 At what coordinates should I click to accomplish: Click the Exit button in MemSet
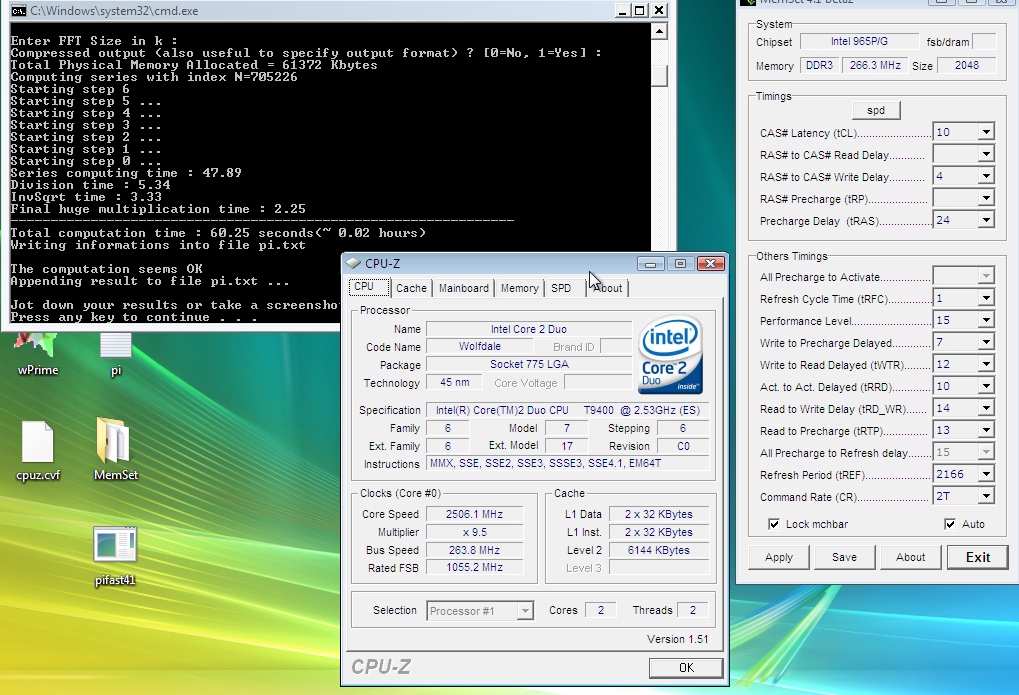pos(978,557)
